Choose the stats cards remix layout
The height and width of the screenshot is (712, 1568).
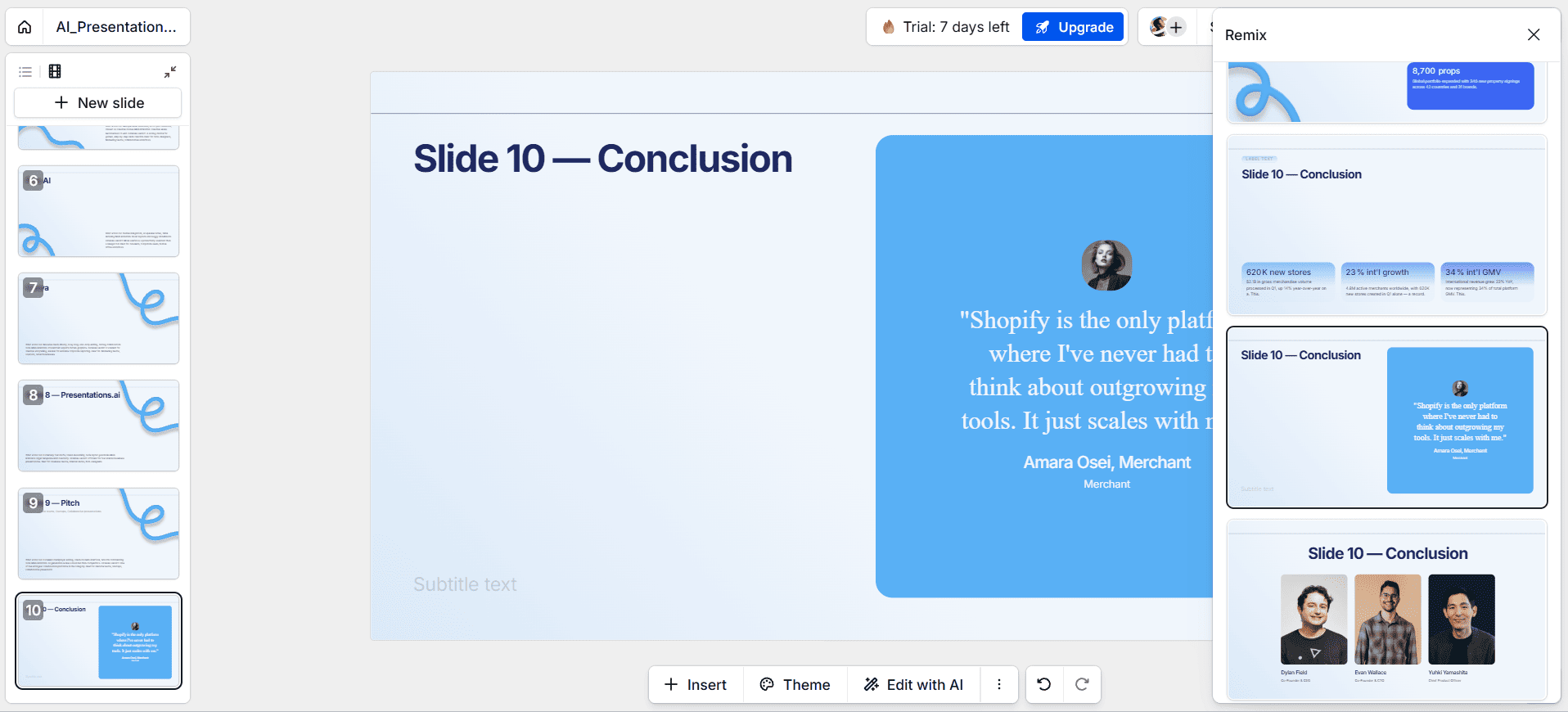pyautogui.click(x=1386, y=225)
